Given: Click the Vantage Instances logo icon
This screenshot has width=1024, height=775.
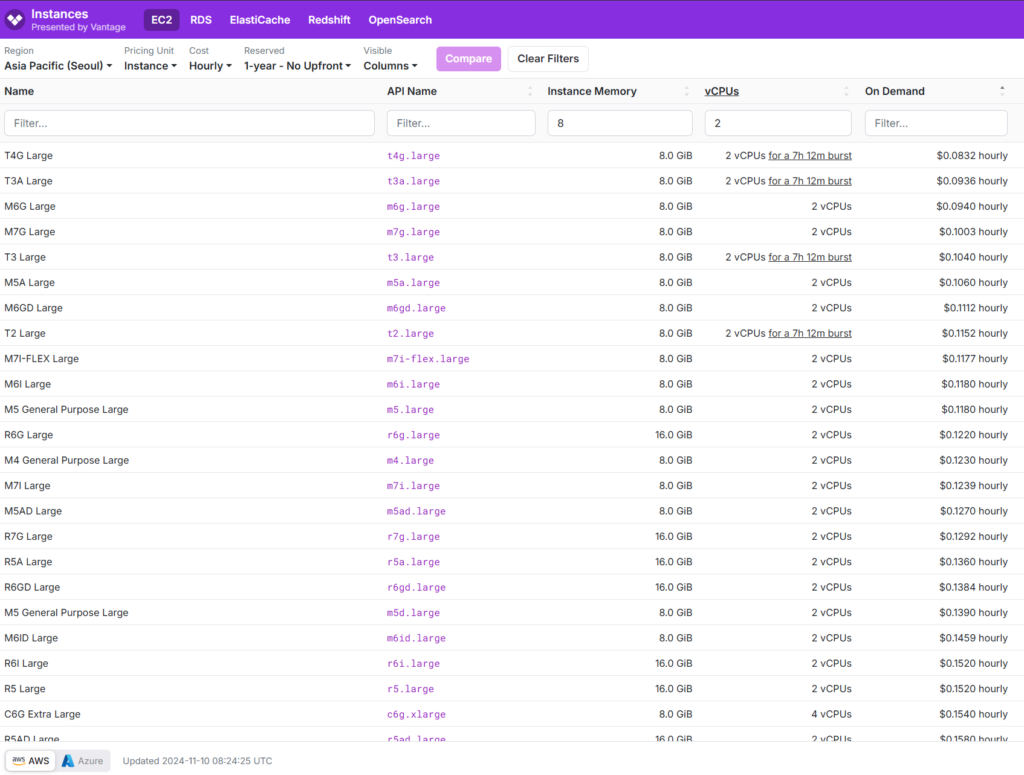Looking at the screenshot, I should point(14,20).
